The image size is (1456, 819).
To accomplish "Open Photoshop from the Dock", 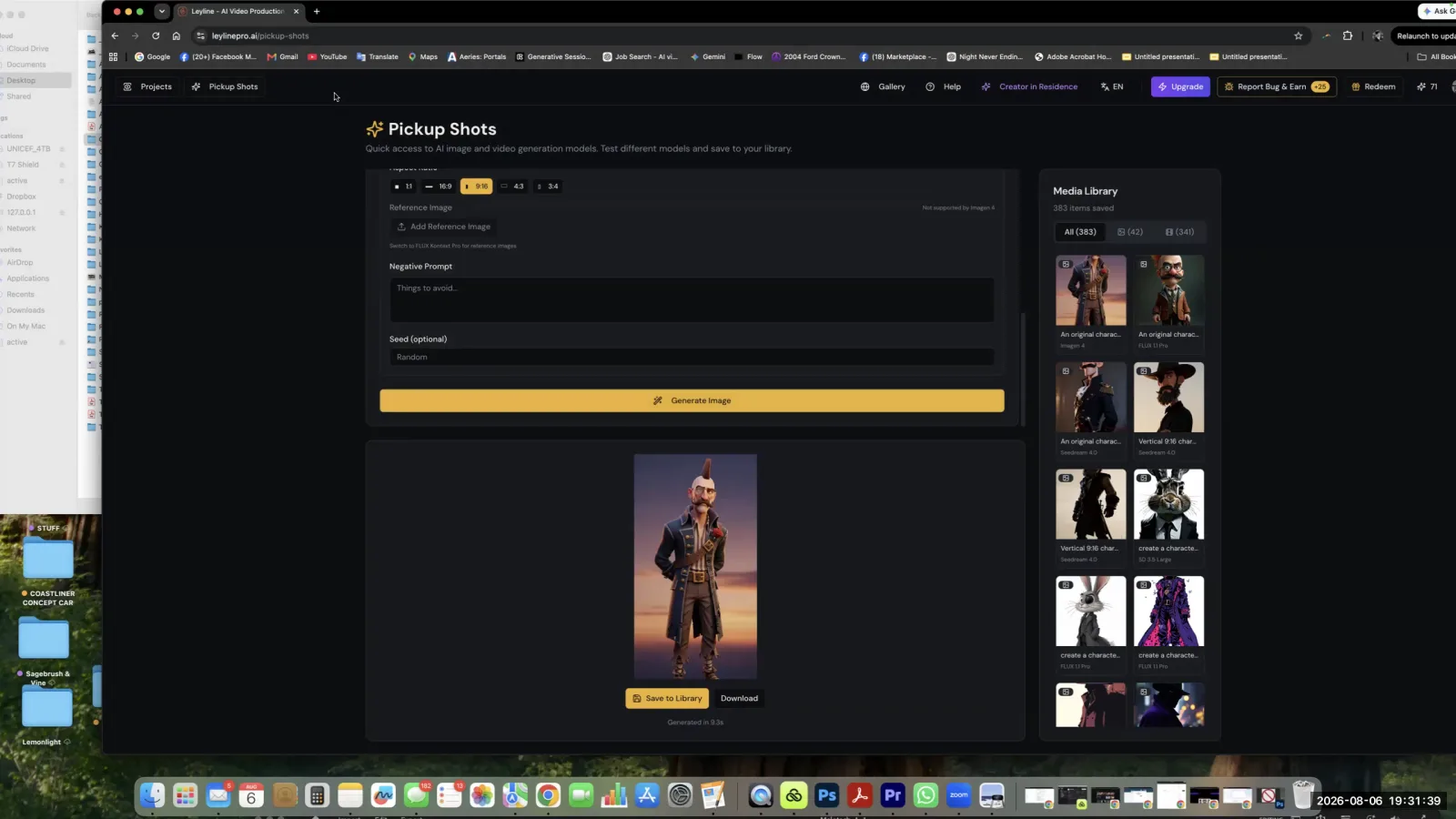I will click(x=826, y=796).
